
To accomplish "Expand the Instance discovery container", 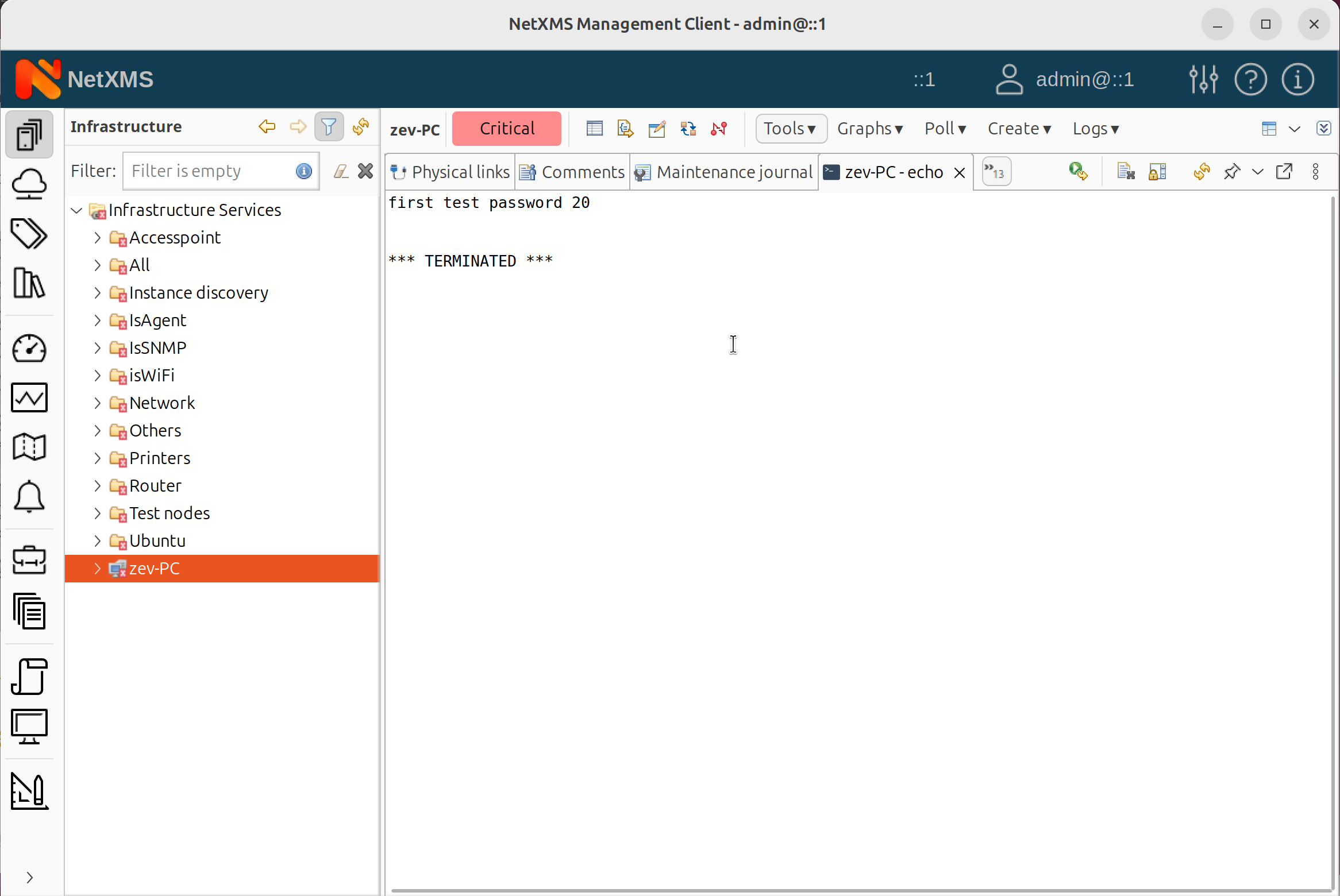I will point(97,293).
